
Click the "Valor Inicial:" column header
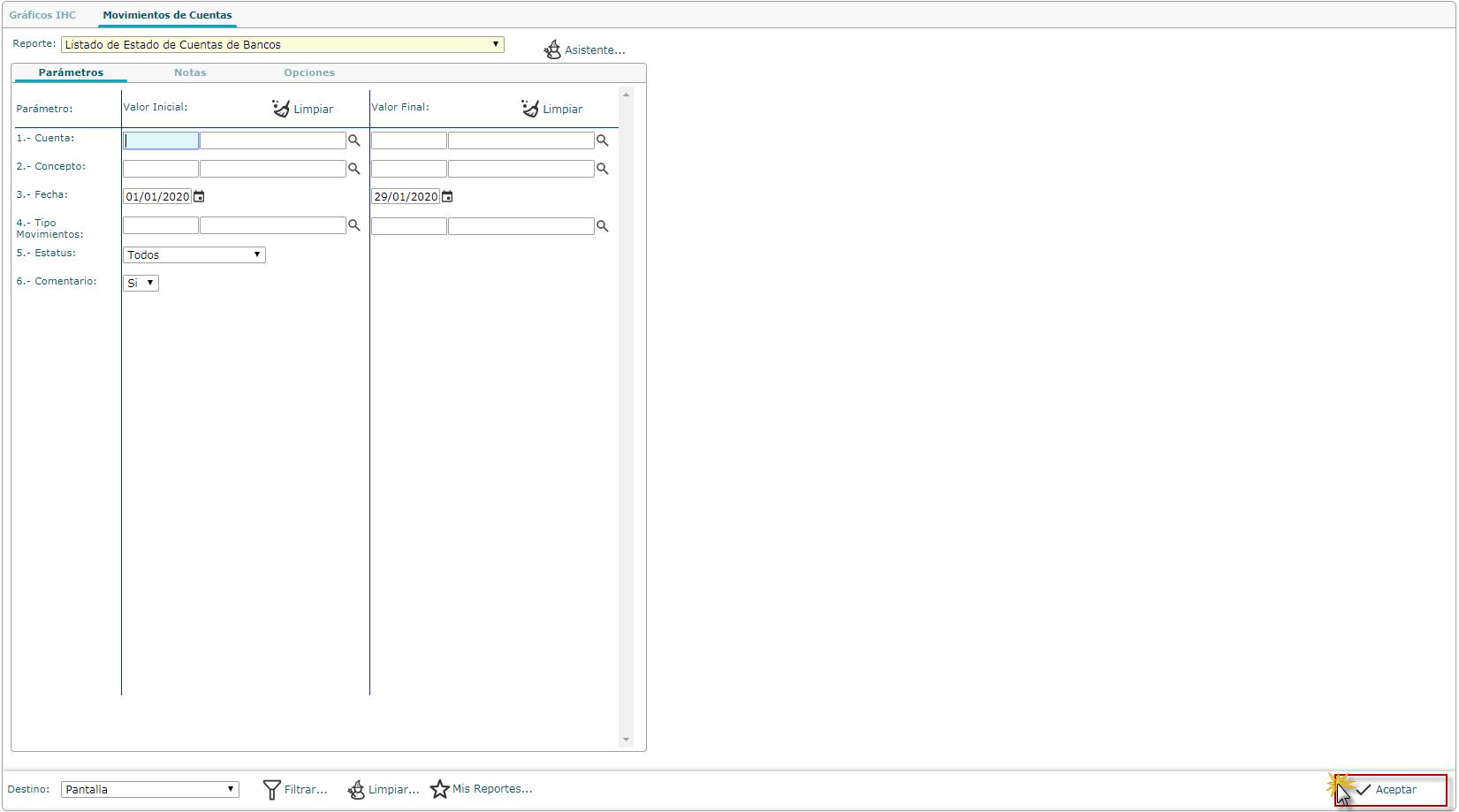[x=156, y=107]
